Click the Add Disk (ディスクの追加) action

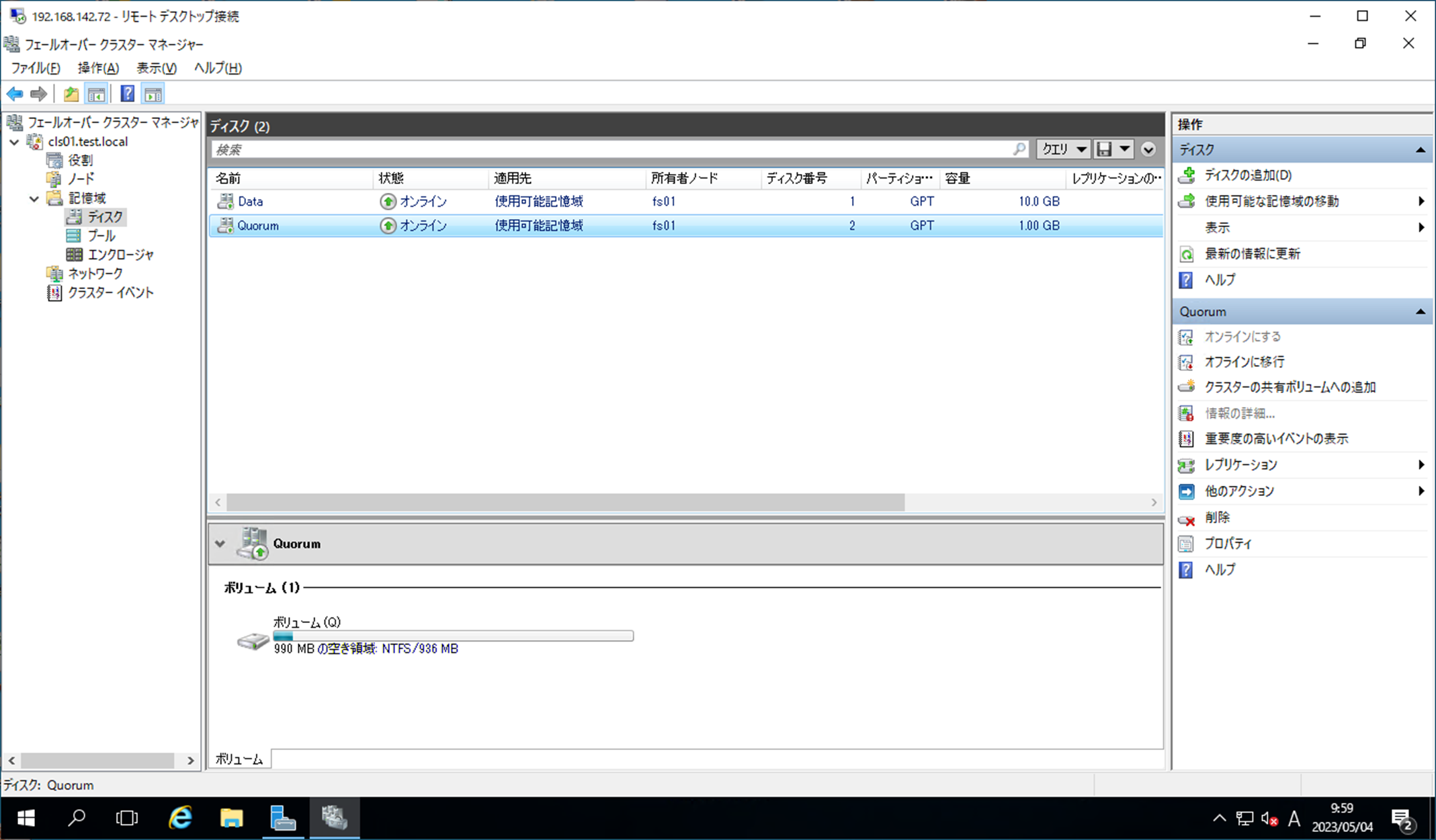coord(1247,175)
